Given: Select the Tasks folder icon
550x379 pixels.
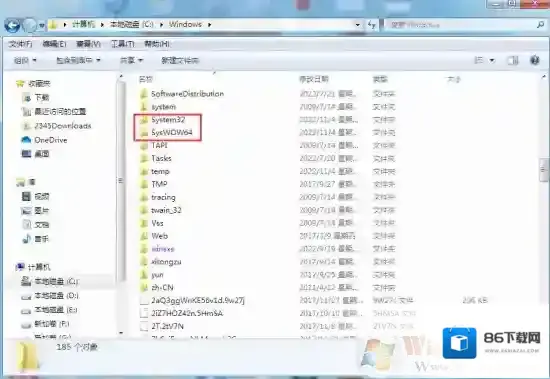Looking at the screenshot, I should click(144, 158).
